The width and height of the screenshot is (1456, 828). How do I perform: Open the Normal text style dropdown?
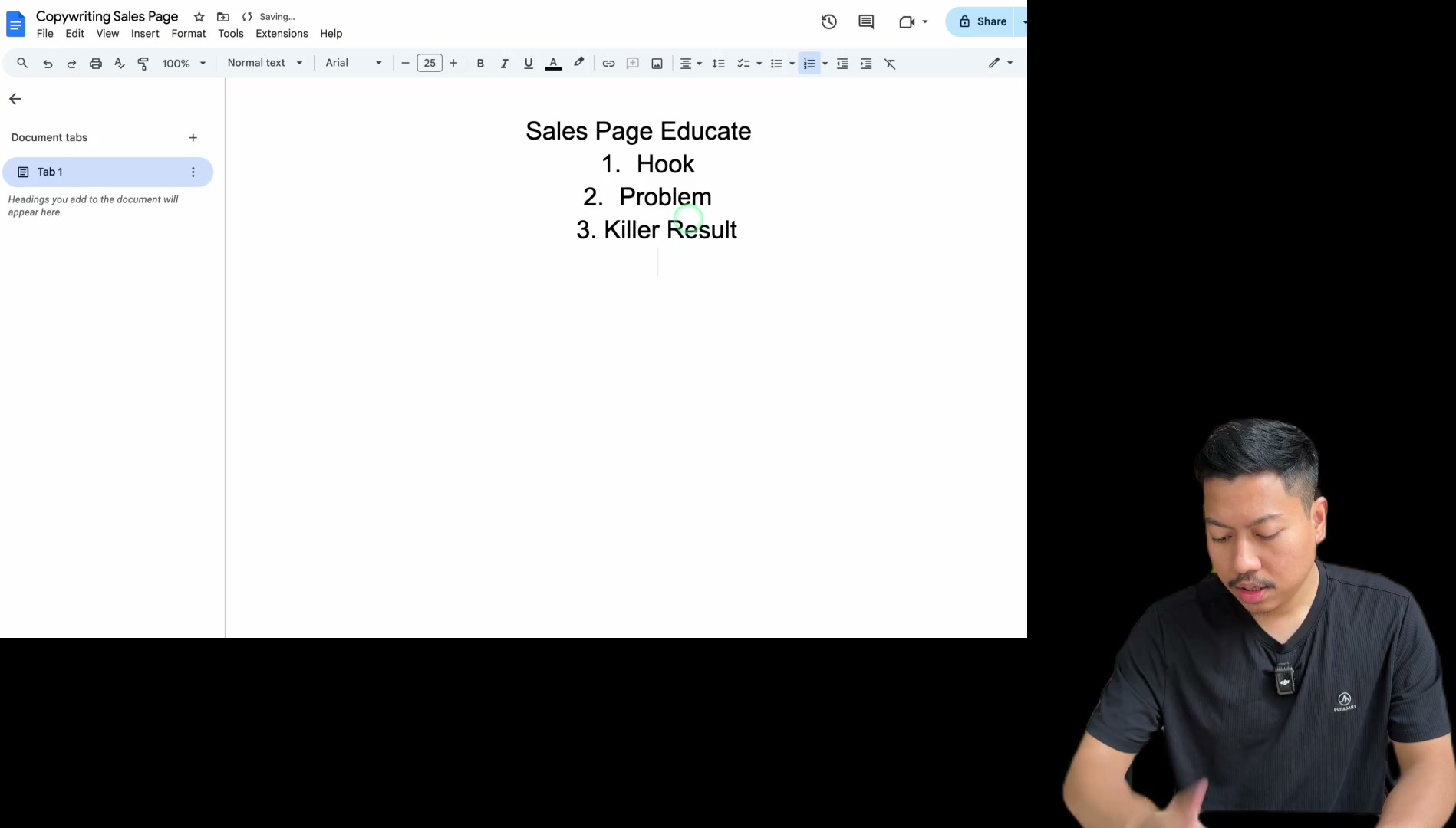(265, 63)
